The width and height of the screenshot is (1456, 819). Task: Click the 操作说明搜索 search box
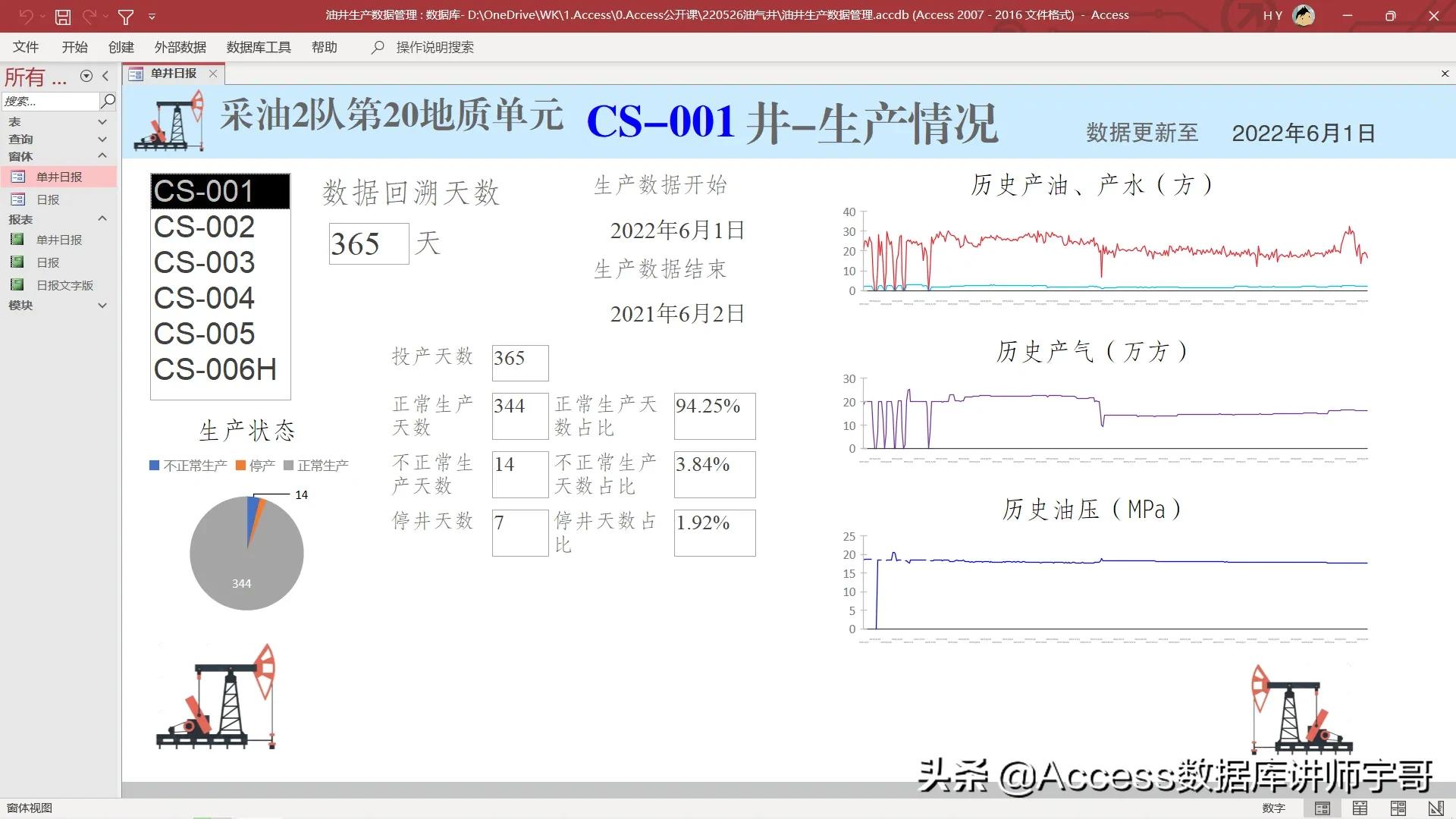[432, 47]
